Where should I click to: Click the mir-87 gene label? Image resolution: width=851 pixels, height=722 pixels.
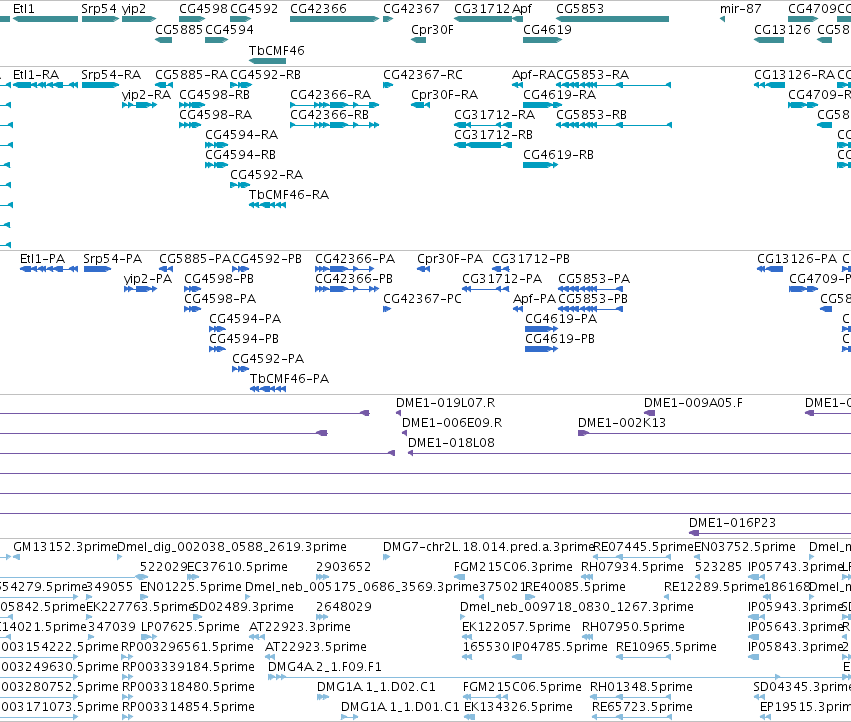click(740, 9)
